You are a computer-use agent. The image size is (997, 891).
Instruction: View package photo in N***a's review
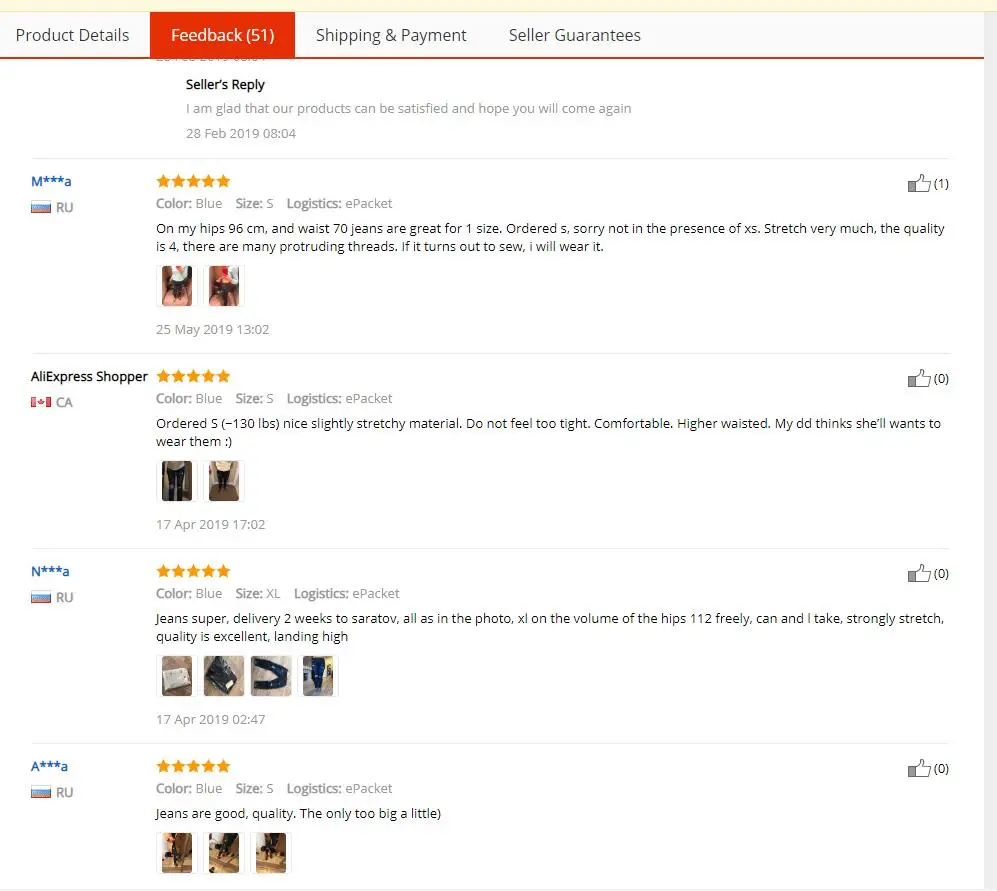pos(177,676)
